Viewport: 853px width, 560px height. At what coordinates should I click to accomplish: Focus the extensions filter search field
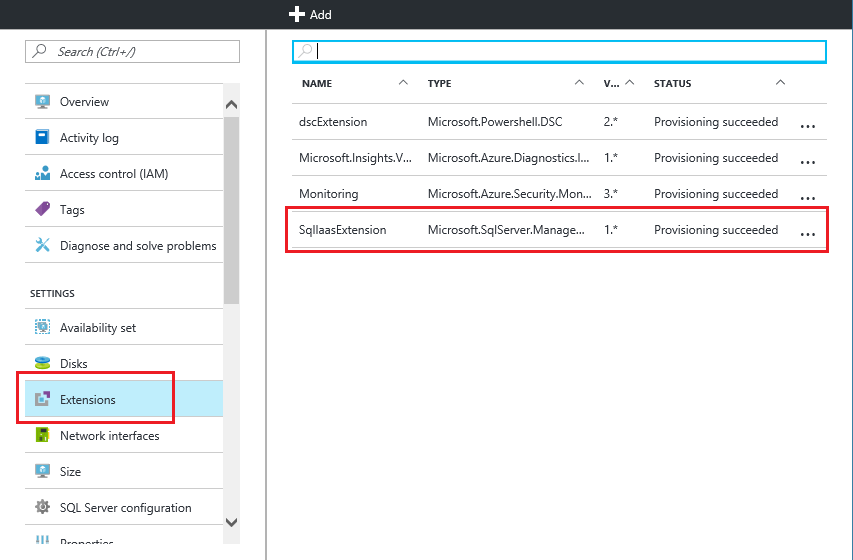[x=559, y=52]
